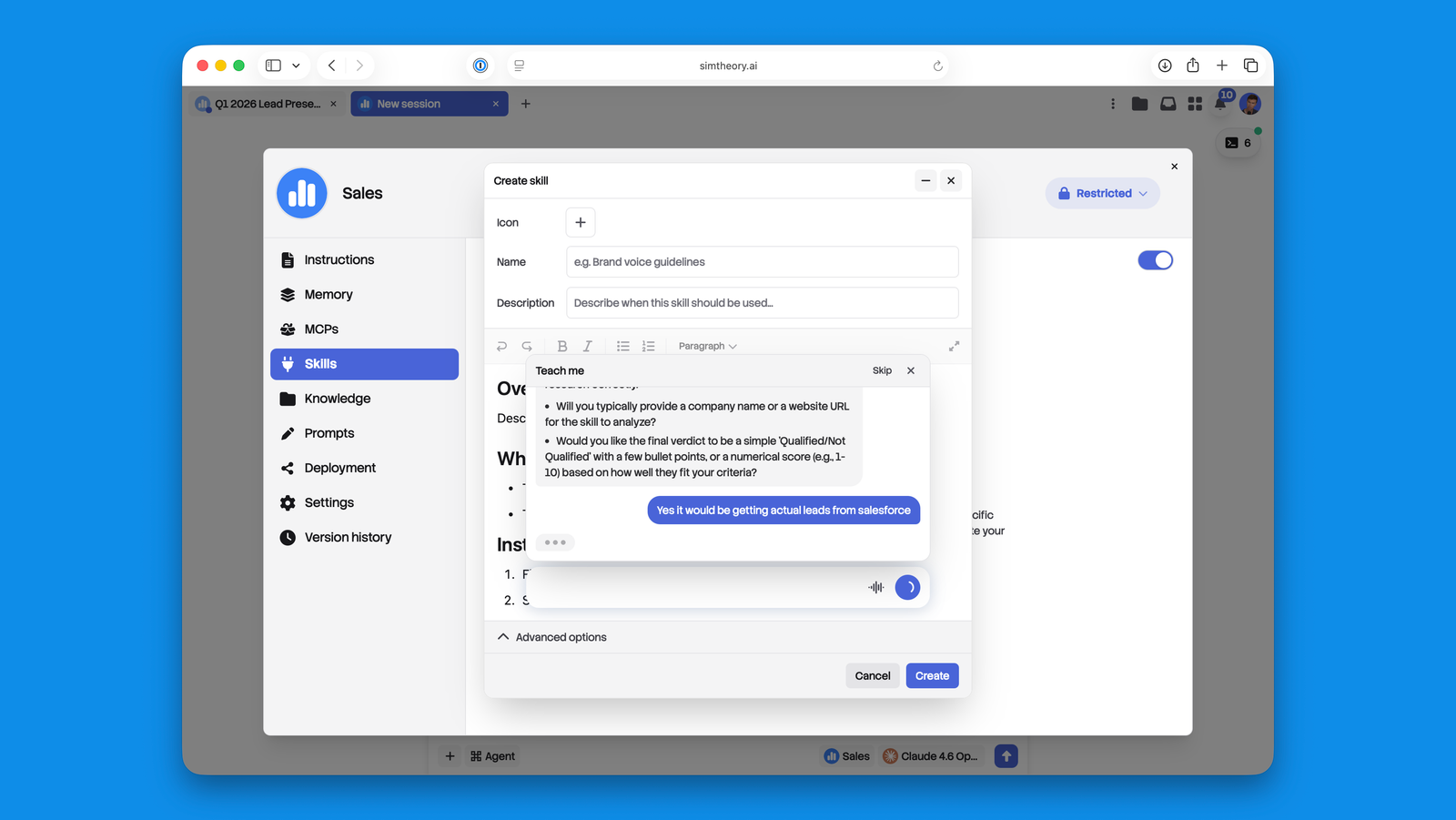
Task: Open the workspace folder icon in top bar
Action: (1139, 104)
